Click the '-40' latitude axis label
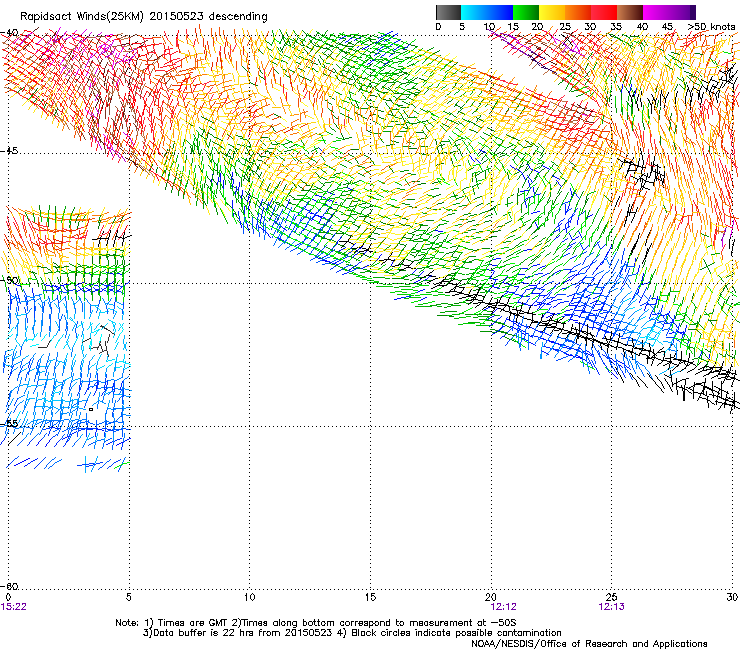The height and width of the screenshot is (650, 740). tap(9, 33)
